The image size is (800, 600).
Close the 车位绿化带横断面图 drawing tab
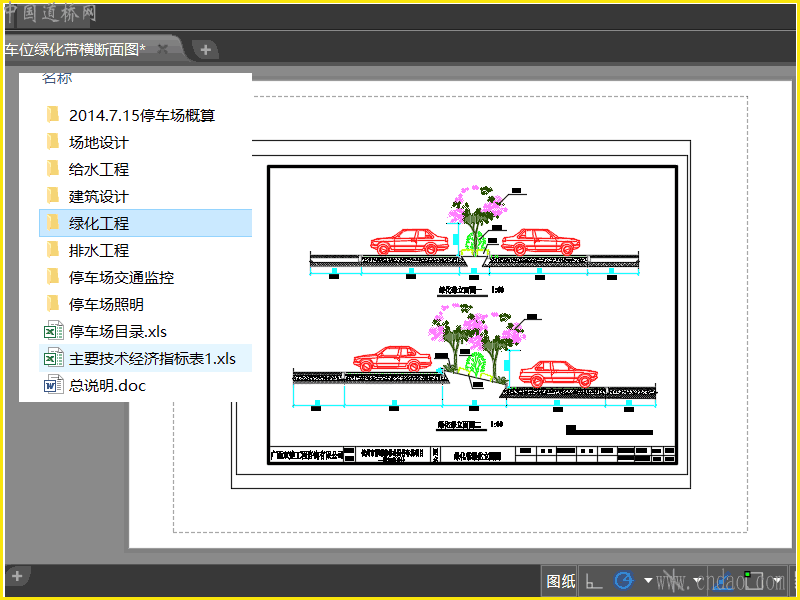(163, 49)
